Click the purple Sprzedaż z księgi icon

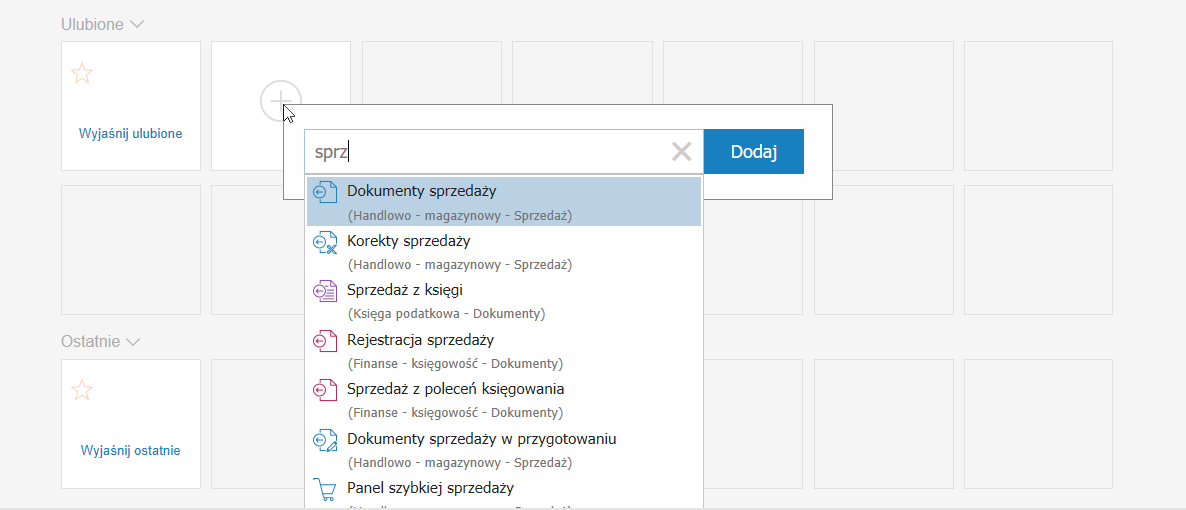tap(324, 291)
